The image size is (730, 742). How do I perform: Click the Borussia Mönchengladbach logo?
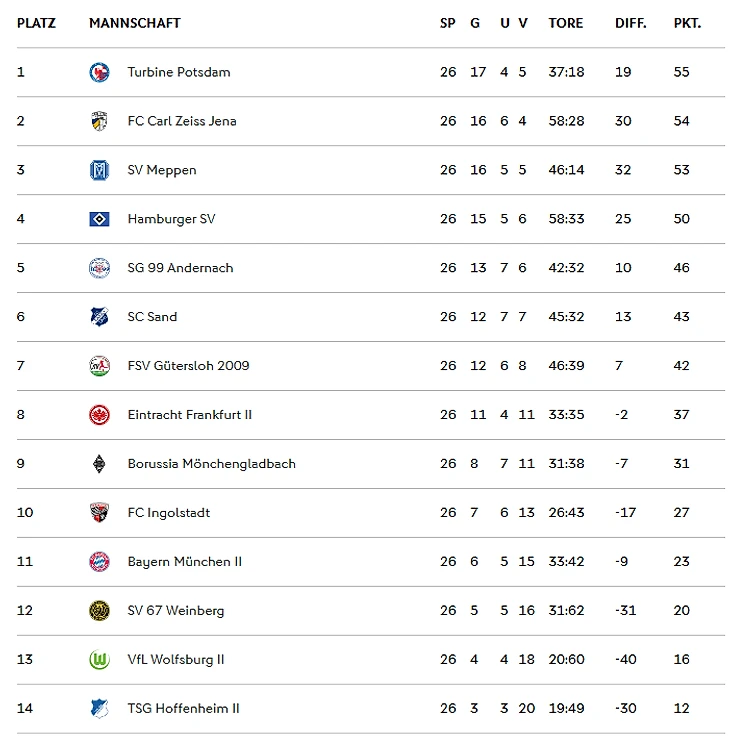point(99,464)
